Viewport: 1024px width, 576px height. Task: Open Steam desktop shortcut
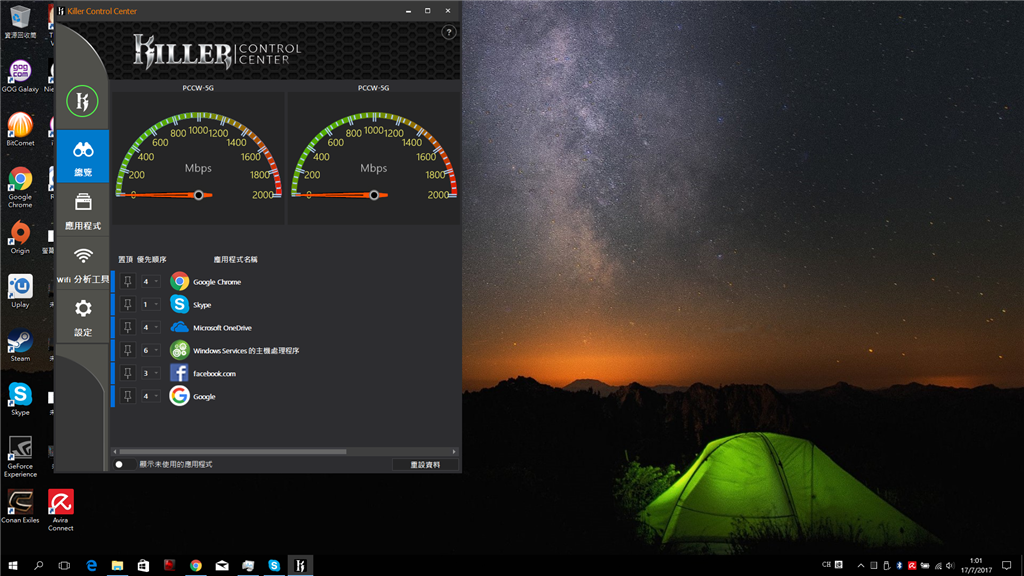click(x=20, y=345)
